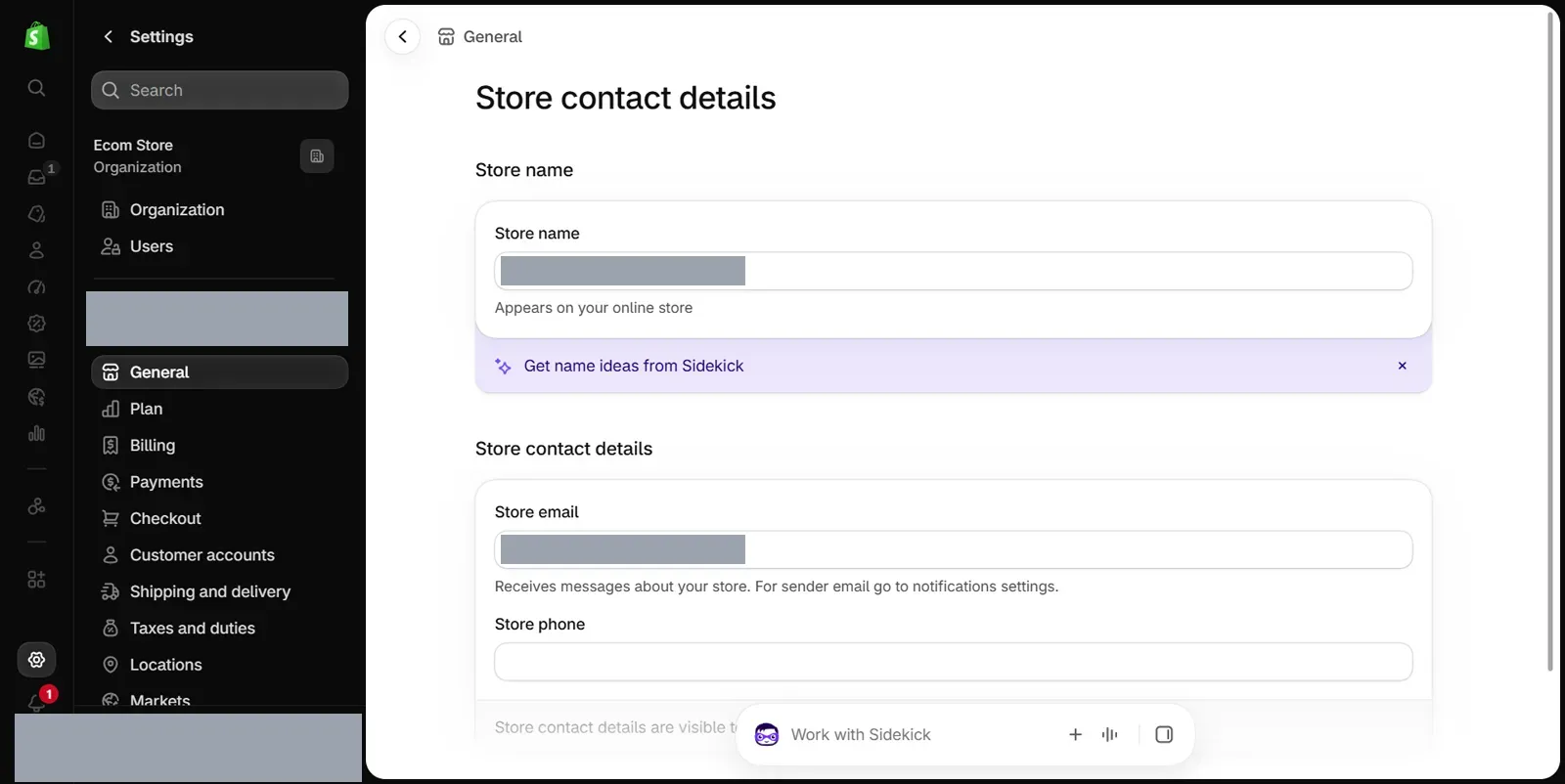Open Analytics bar chart icon
Screen dimensions: 1565x784
[x=36, y=433]
